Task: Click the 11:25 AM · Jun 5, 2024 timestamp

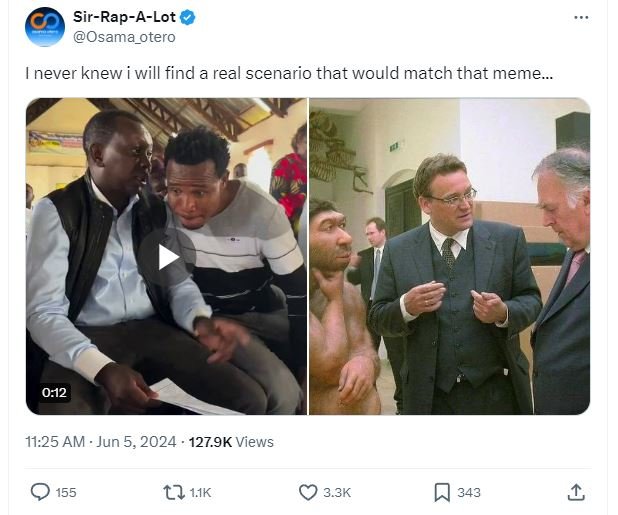Action: [101, 441]
